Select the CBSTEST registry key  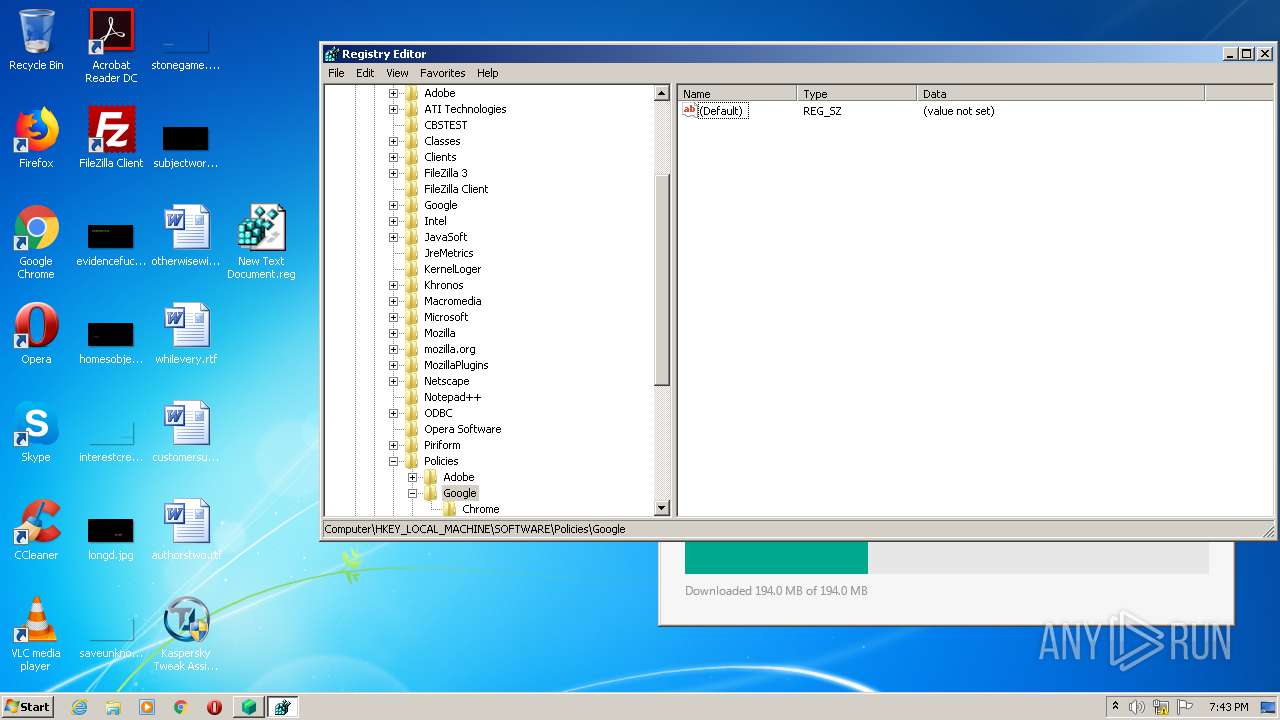[x=445, y=125]
